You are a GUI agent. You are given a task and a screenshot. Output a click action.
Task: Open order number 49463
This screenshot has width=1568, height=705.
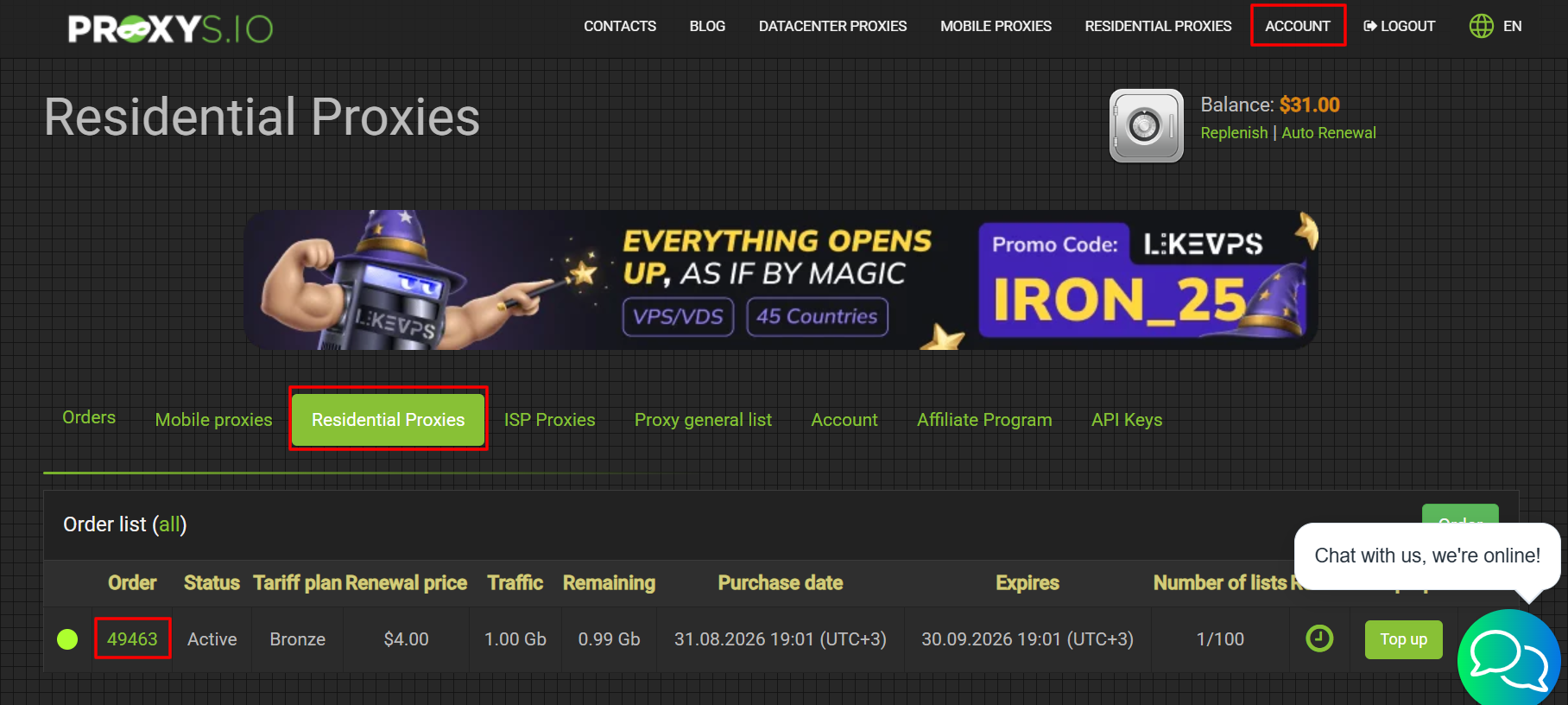pyautogui.click(x=132, y=639)
